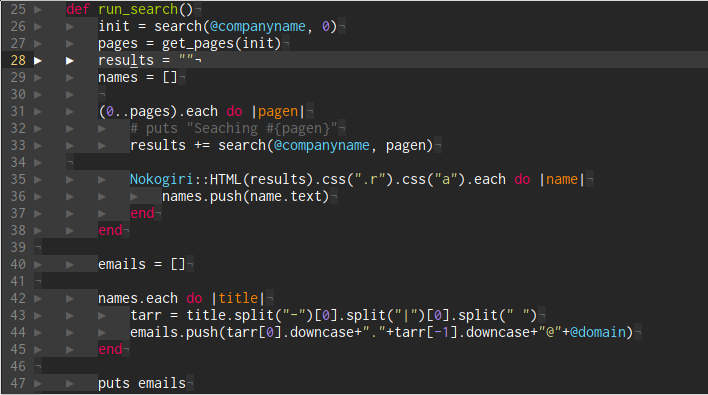Screen dimensions: 708x395
Task: Click the names array on line 29
Action: coord(118,78)
